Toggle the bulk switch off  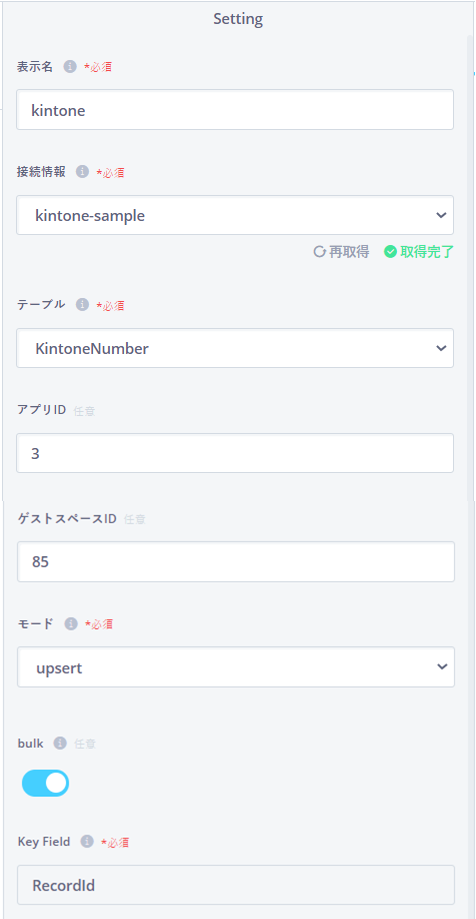pyautogui.click(x=46, y=783)
